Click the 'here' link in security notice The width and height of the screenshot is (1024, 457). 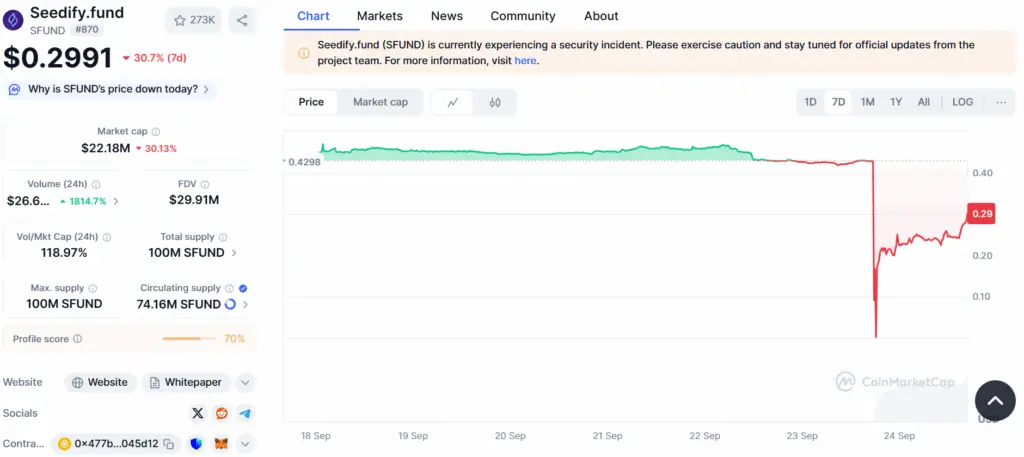click(525, 60)
